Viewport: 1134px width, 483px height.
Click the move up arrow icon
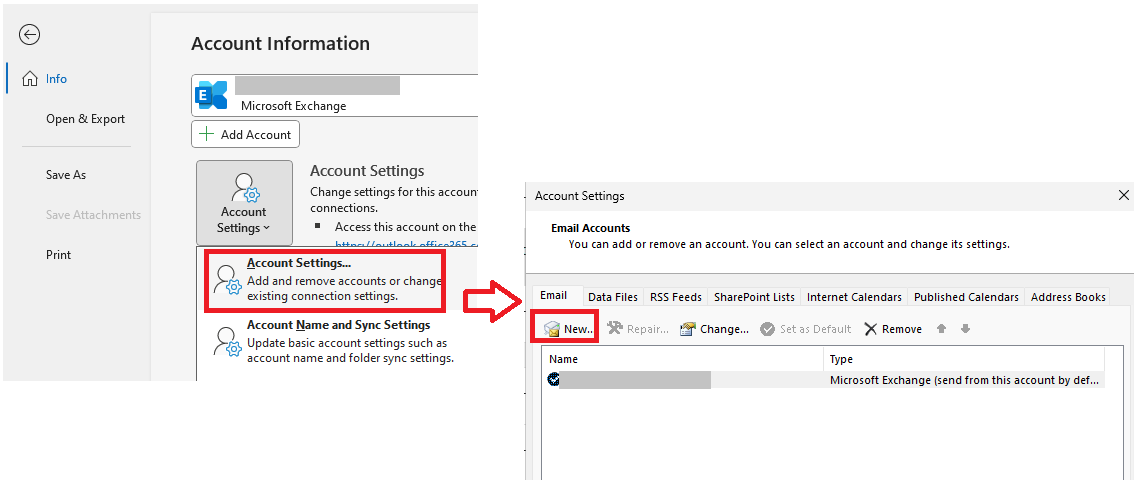click(x=942, y=329)
